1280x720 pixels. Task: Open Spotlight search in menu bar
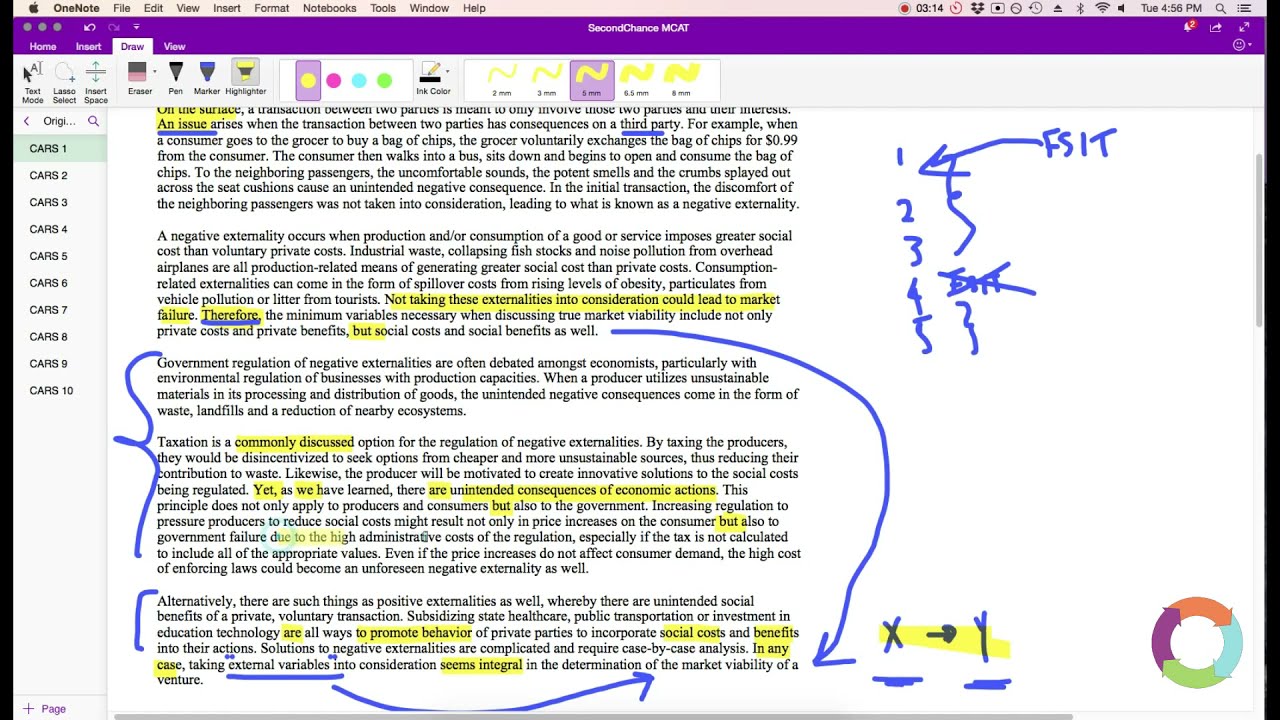1221,8
